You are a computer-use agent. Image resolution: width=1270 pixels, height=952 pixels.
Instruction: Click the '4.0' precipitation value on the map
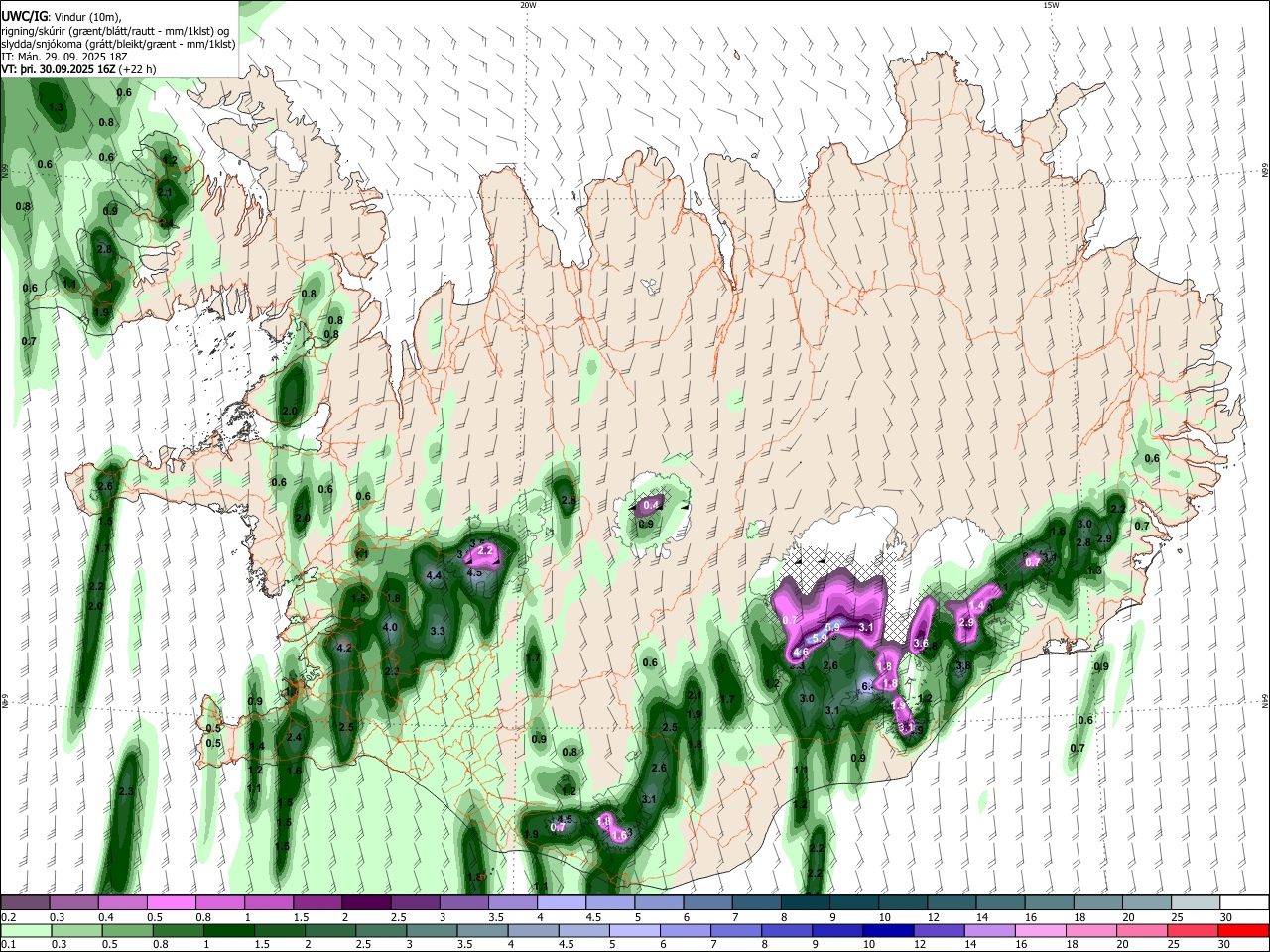coord(390,627)
